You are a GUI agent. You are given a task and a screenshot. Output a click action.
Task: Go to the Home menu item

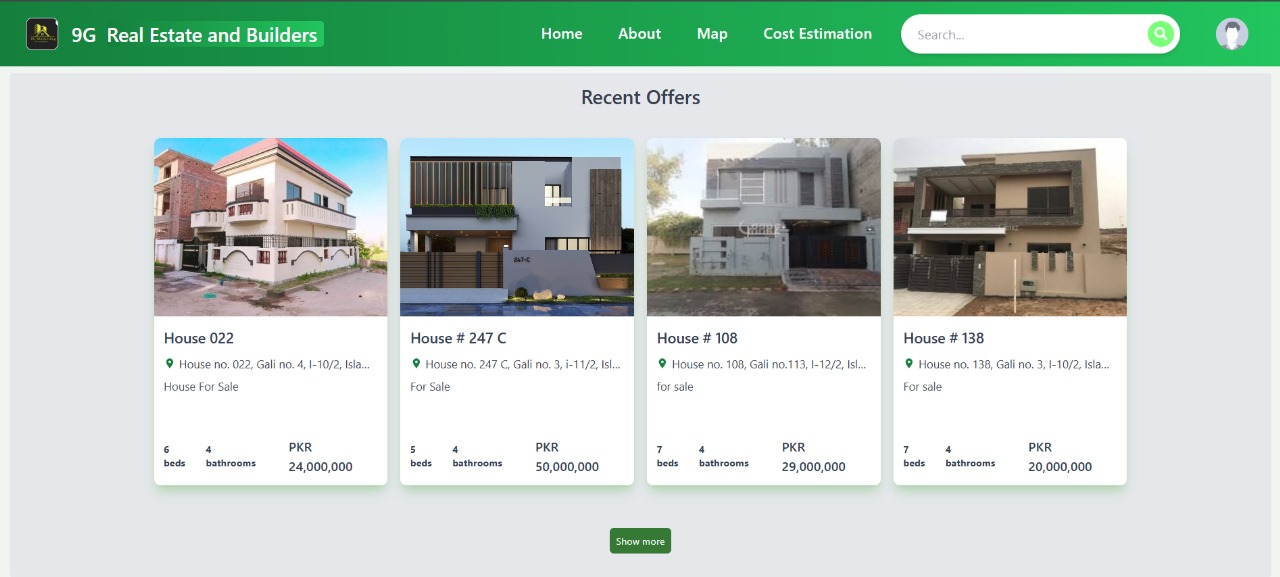(561, 34)
